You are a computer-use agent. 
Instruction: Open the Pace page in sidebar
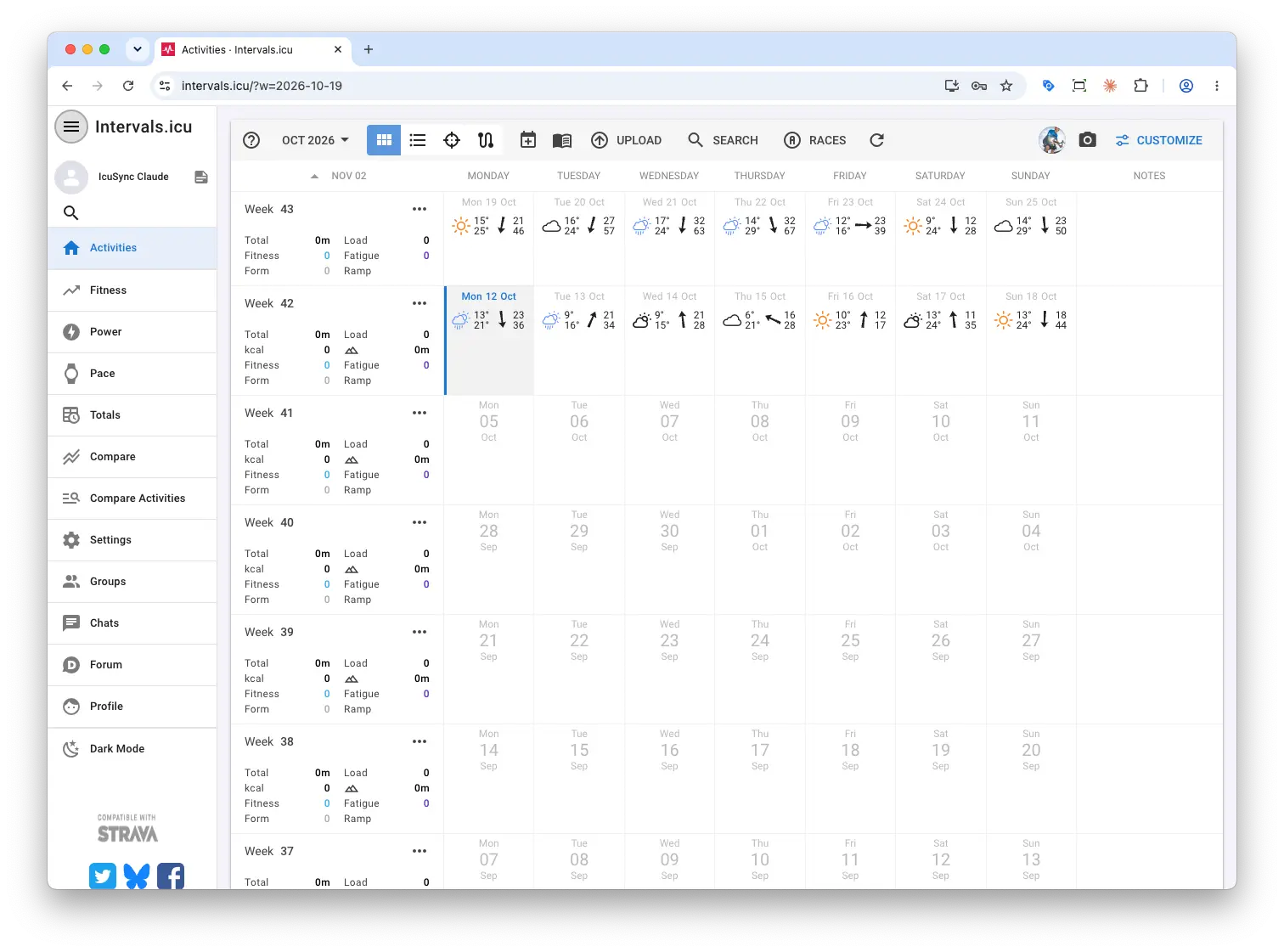132,374
